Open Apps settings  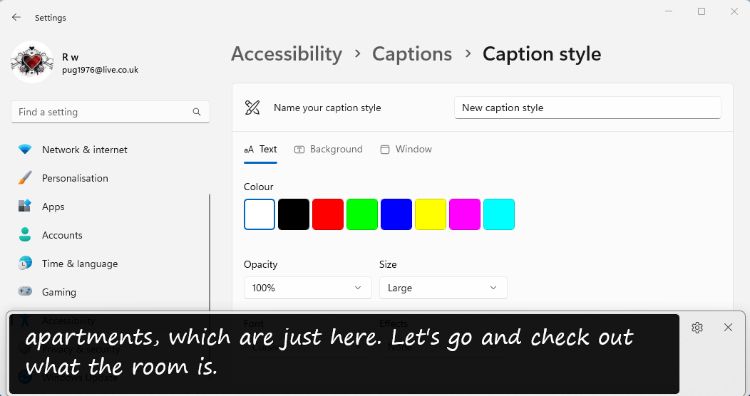point(110,207)
